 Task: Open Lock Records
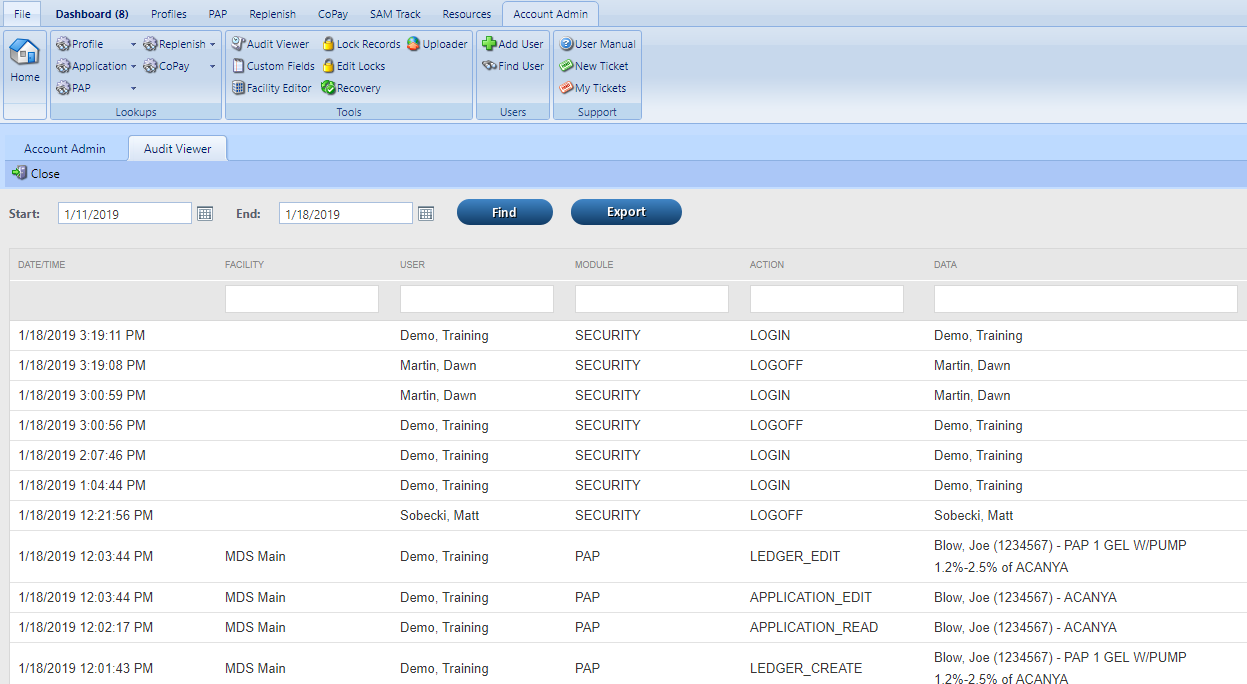point(362,43)
